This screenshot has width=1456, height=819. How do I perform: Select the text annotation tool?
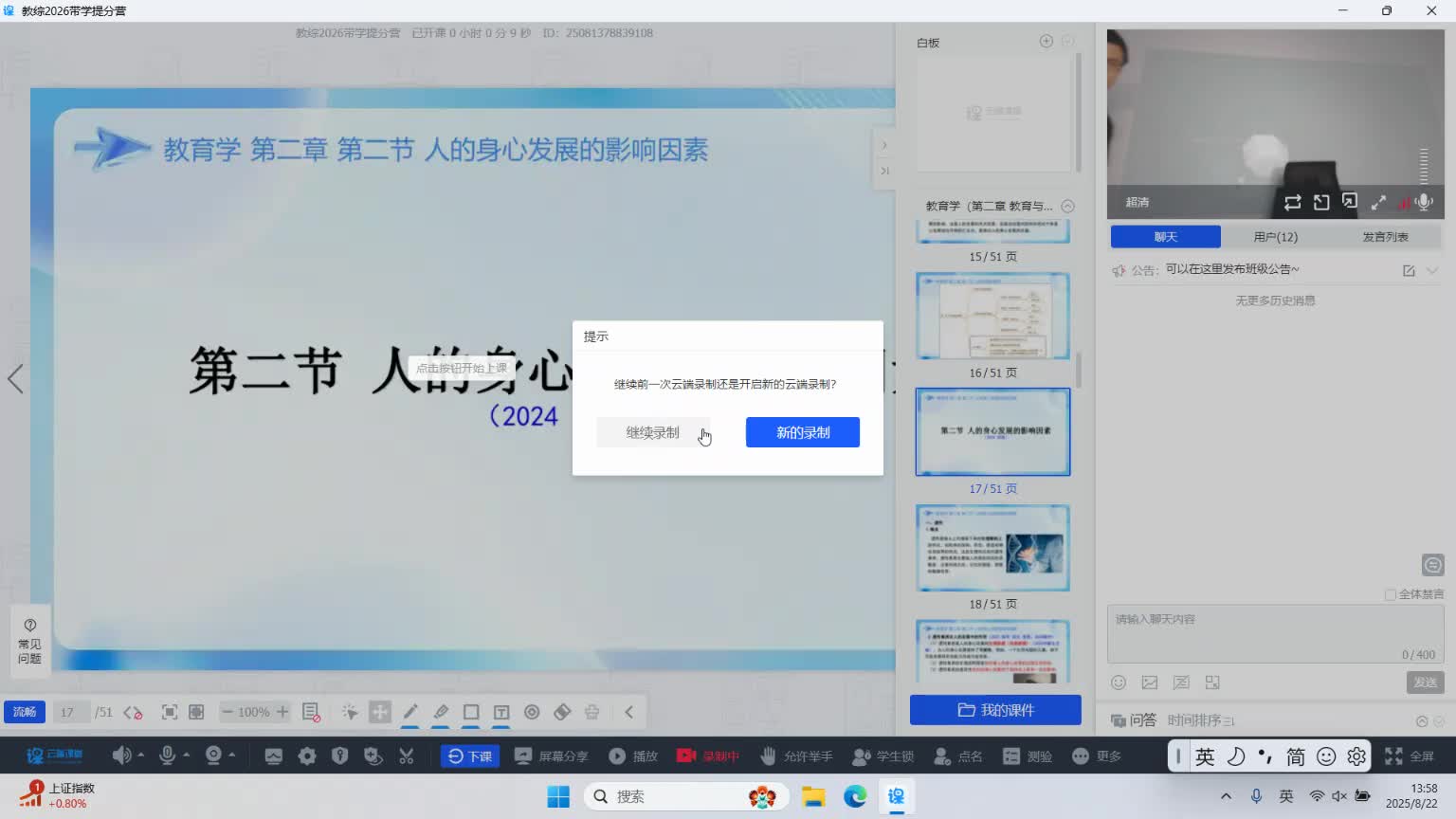click(501, 712)
